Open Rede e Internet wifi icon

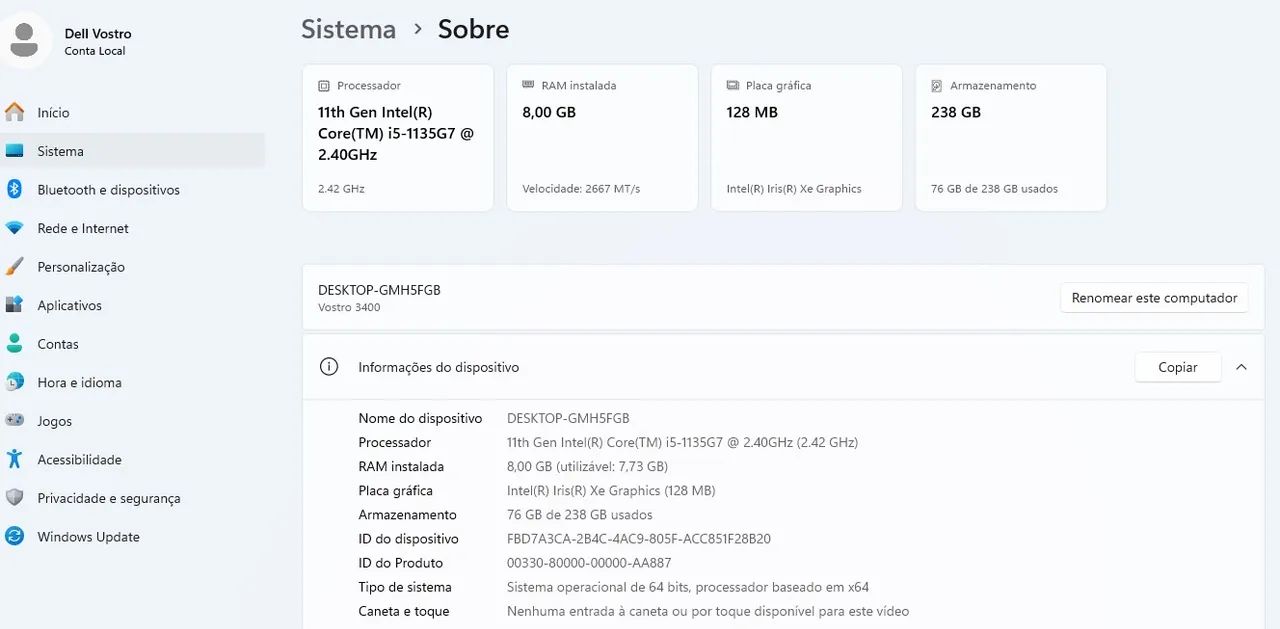click(x=15, y=228)
